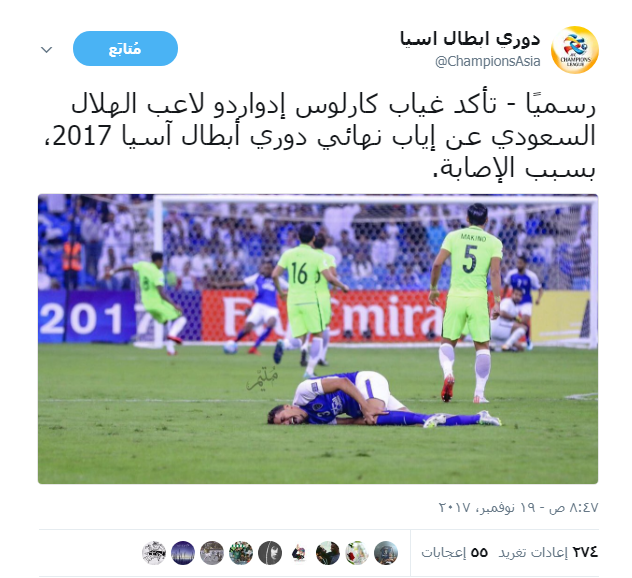Click the Makino number 5 player in photo
632x578 pixels.
(468, 302)
